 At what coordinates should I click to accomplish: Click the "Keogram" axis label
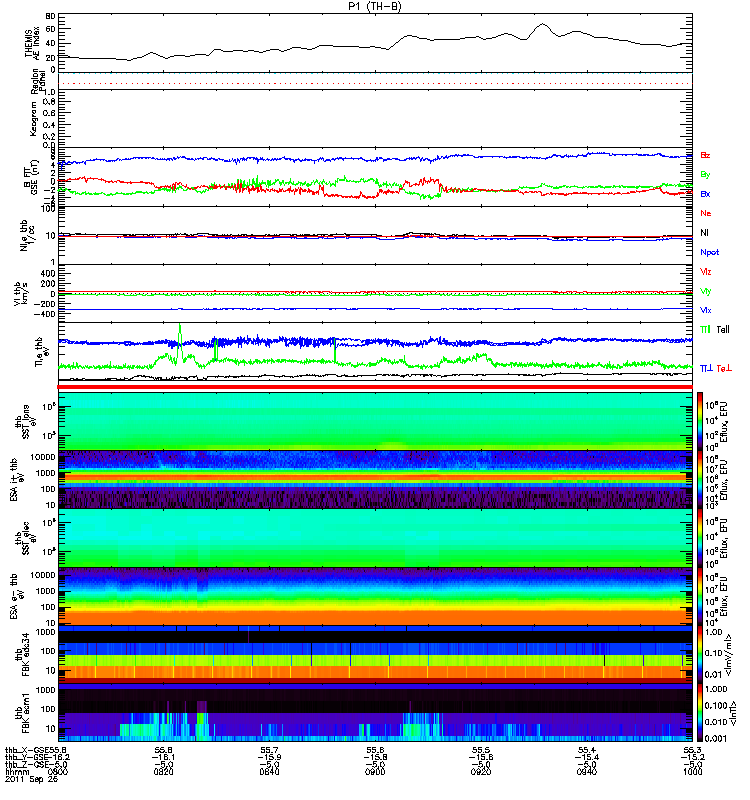34,118
